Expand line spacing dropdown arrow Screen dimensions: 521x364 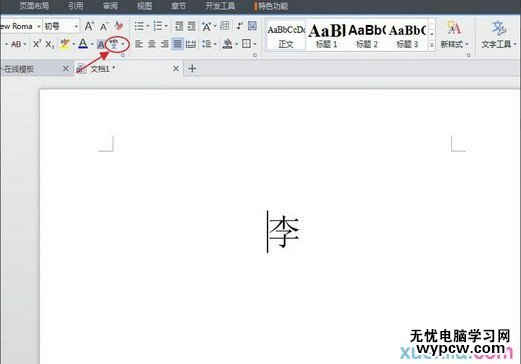[x=215, y=44]
